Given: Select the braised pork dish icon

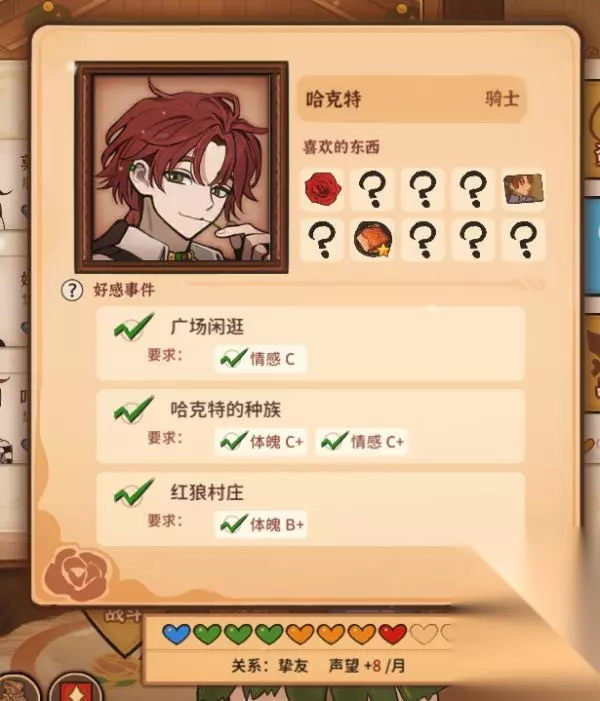Looking at the screenshot, I should point(373,240).
